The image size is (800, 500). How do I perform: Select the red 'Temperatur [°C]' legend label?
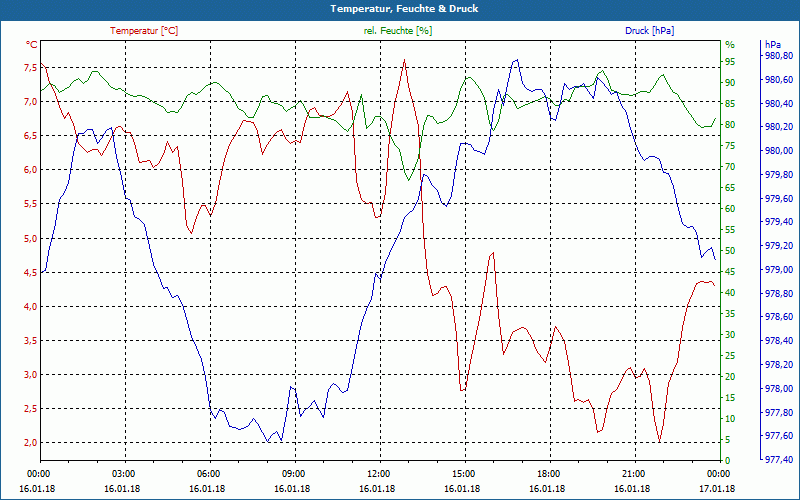(x=144, y=31)
